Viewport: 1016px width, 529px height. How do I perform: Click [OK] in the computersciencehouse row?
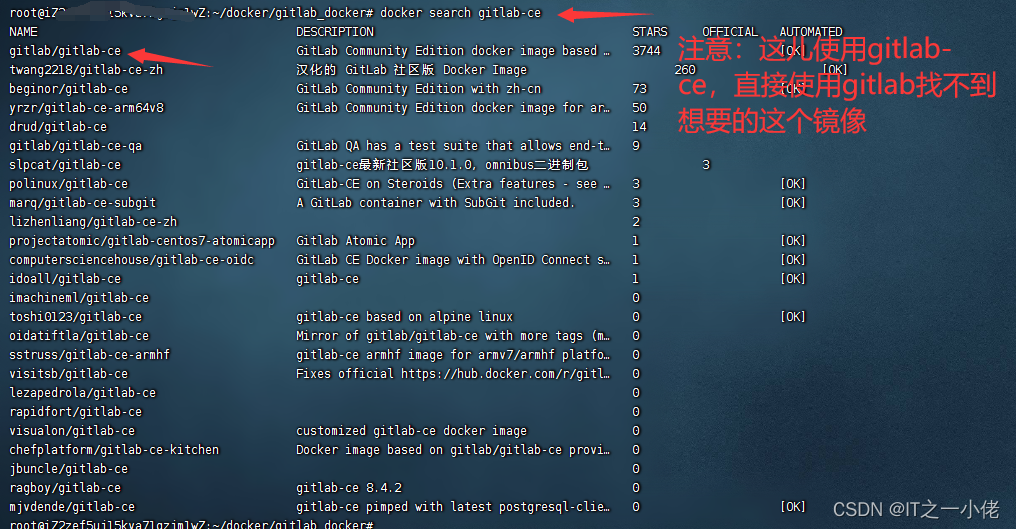click(x=793, y=259)
